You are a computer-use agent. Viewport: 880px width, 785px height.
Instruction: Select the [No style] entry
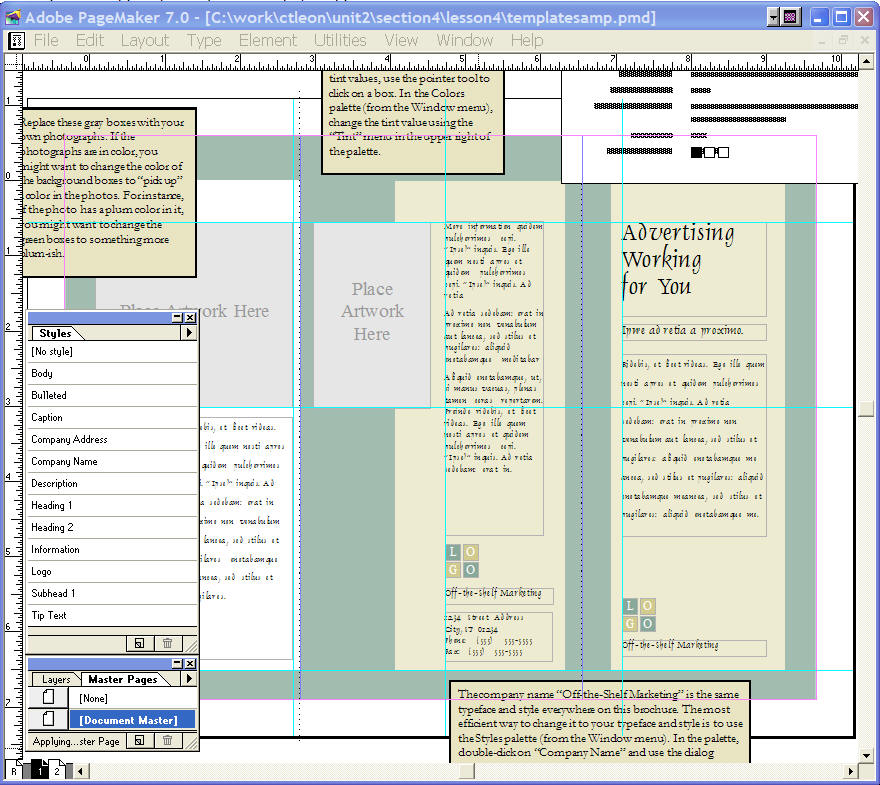tap(113, 352)
